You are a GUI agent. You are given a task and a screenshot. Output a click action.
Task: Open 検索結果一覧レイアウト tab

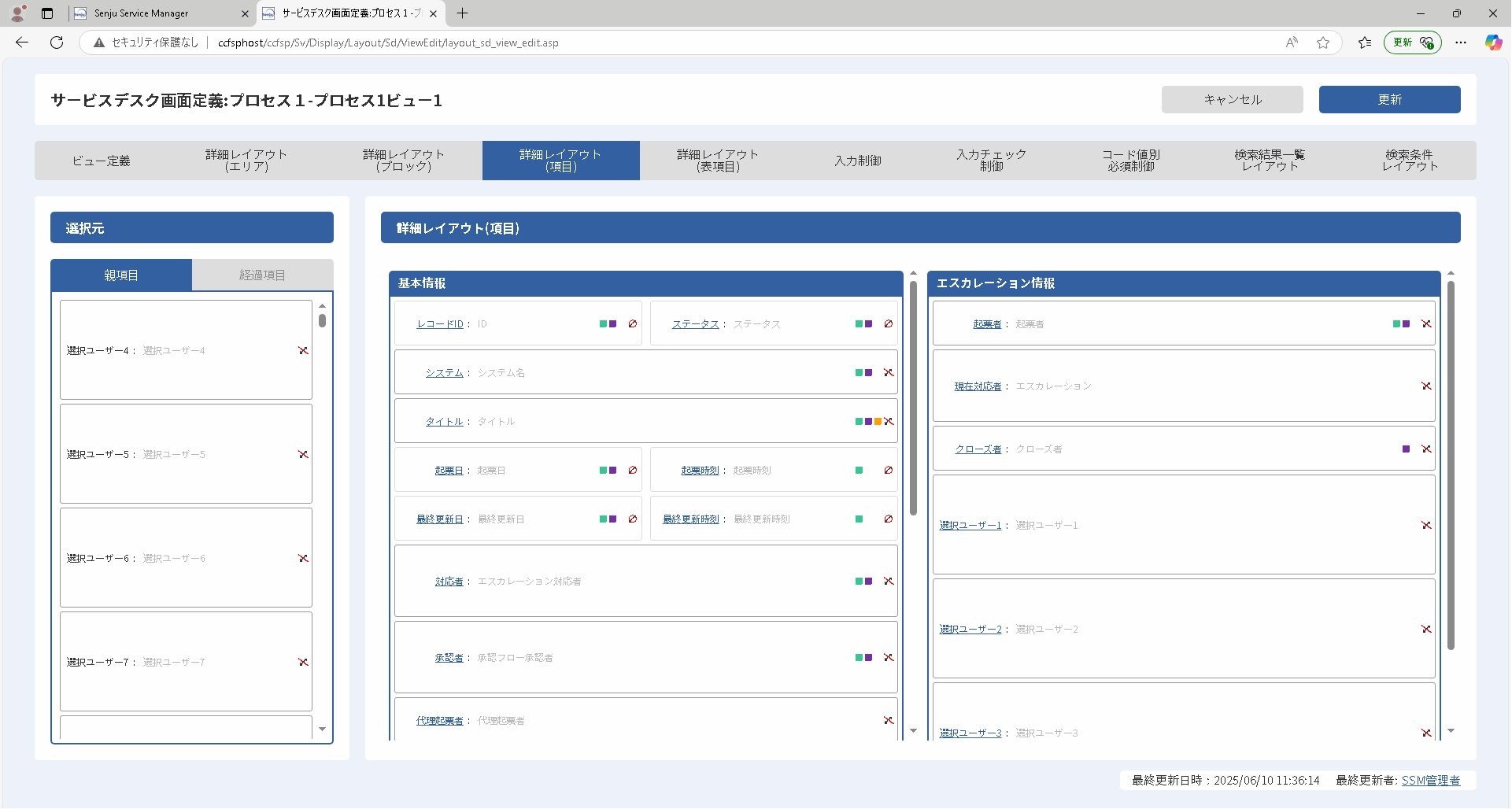[1270, 161]
